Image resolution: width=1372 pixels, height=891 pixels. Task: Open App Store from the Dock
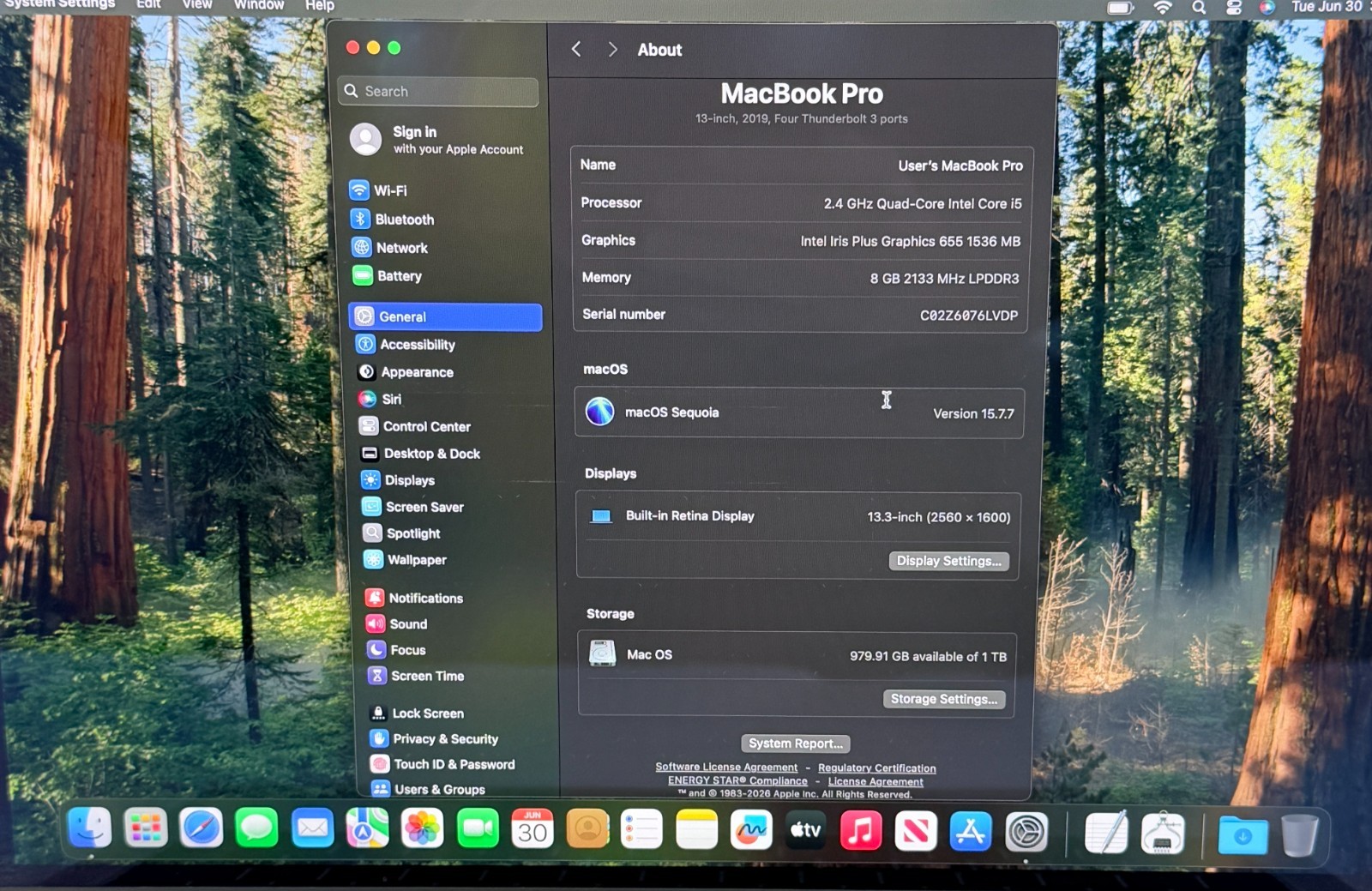[x=971, y=831]
